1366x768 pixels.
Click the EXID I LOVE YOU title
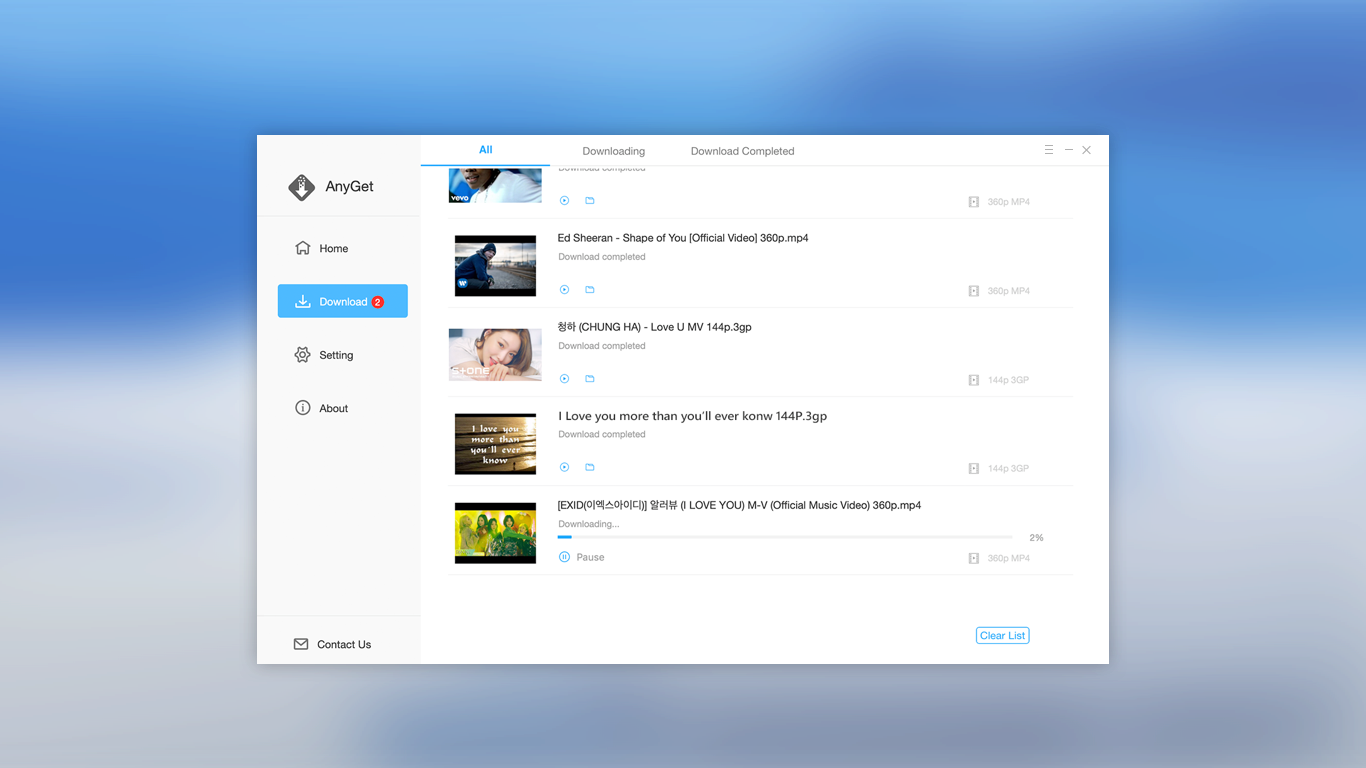point(739,505)
